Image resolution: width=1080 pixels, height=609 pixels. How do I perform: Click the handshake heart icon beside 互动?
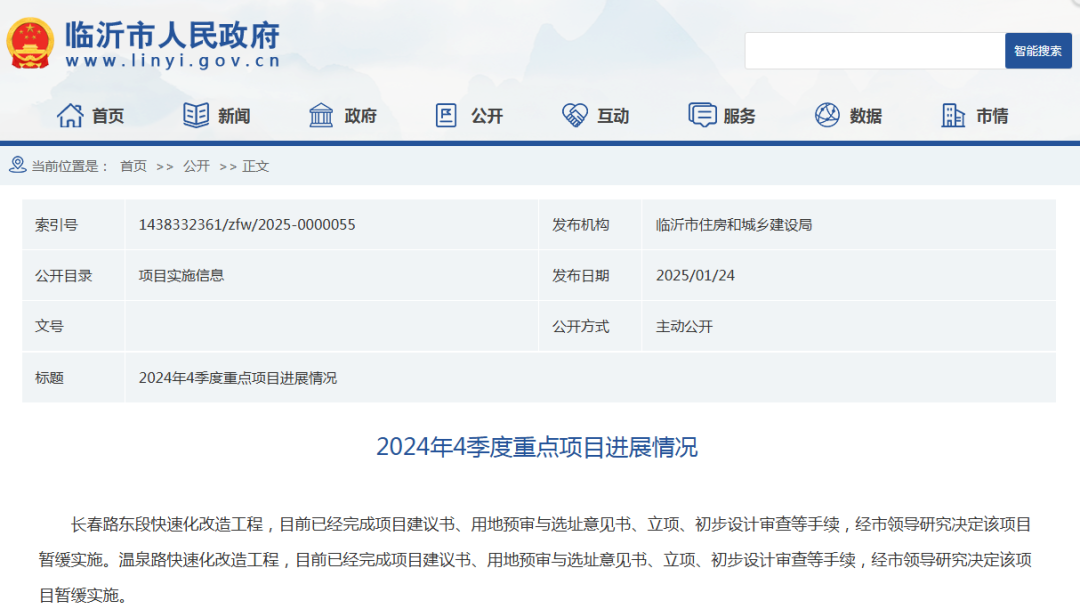pyautogui.click(x=574, y=116)
